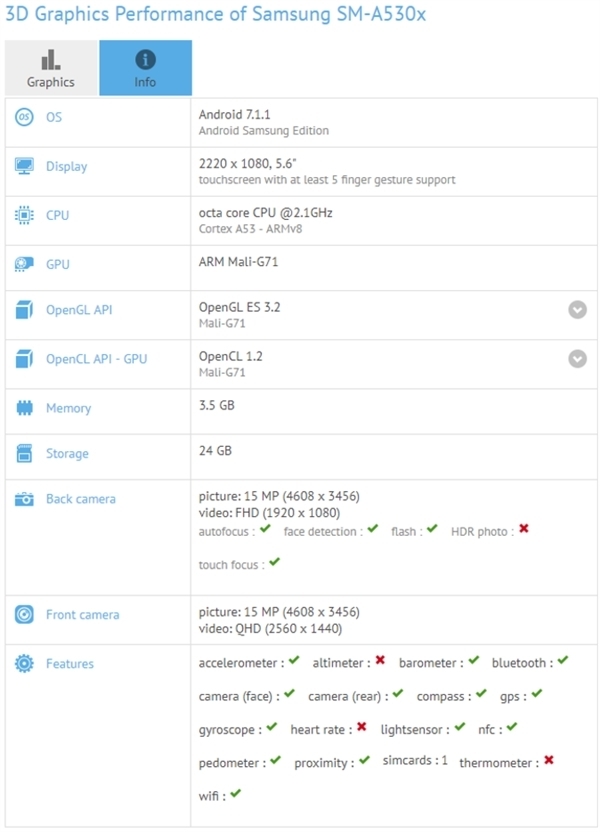The width and height of the screenshot is (600, 832).
Task: Click the CPU chip icon
Action: pos(22,215)
